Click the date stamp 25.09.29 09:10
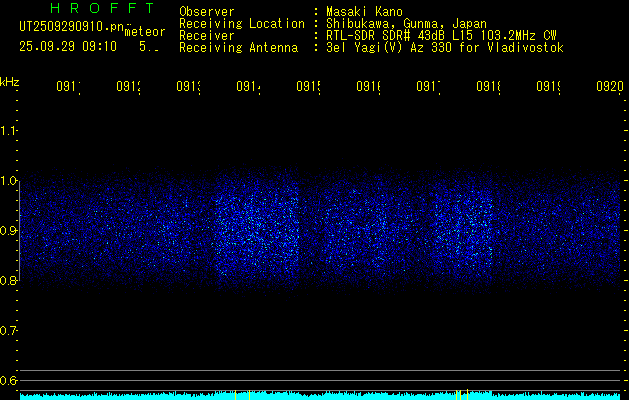This screenshot has width=629, height=400. click(x=68, y=47)
